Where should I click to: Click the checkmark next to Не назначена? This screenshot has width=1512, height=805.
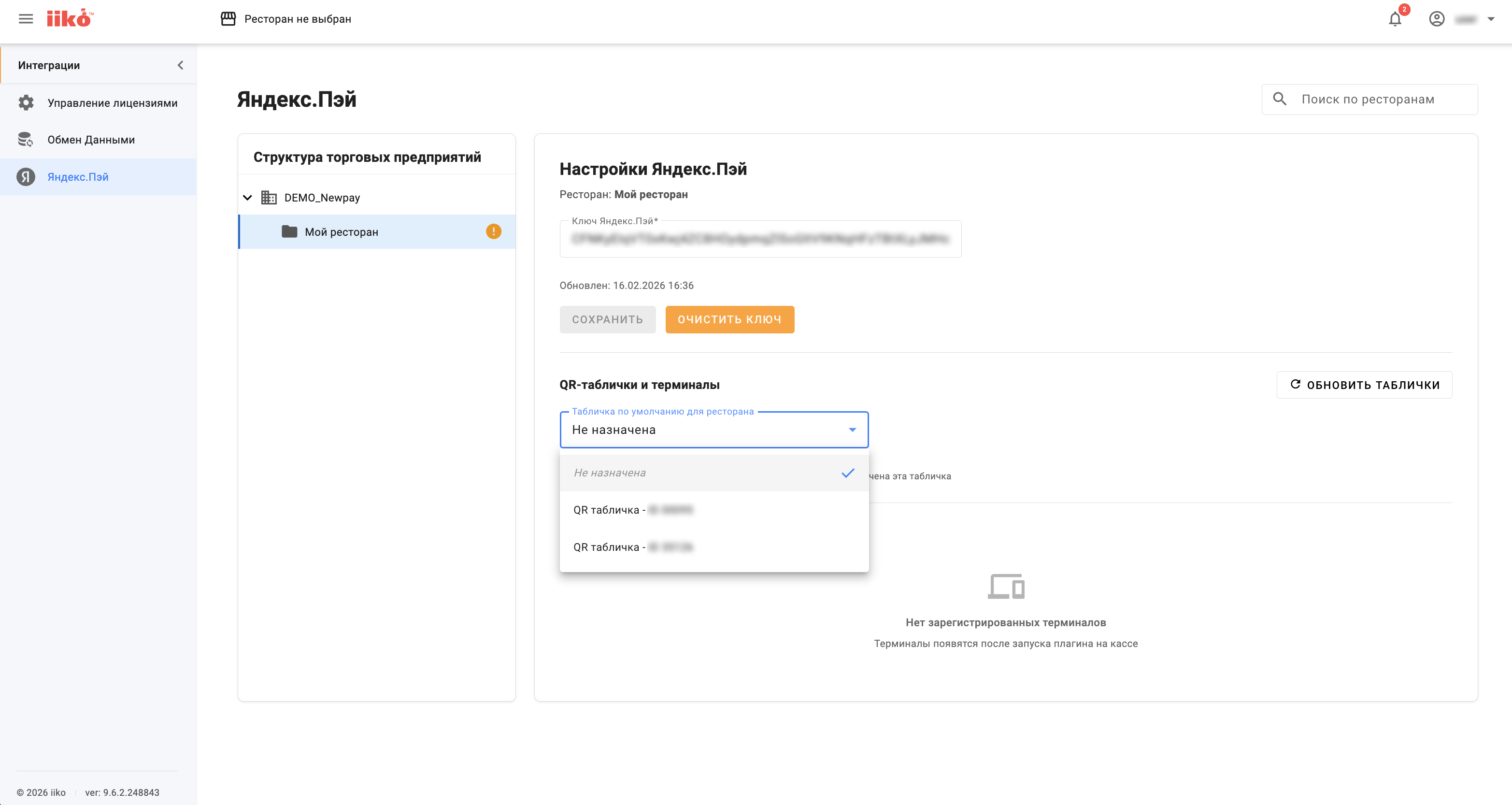[x=848, y=473]
